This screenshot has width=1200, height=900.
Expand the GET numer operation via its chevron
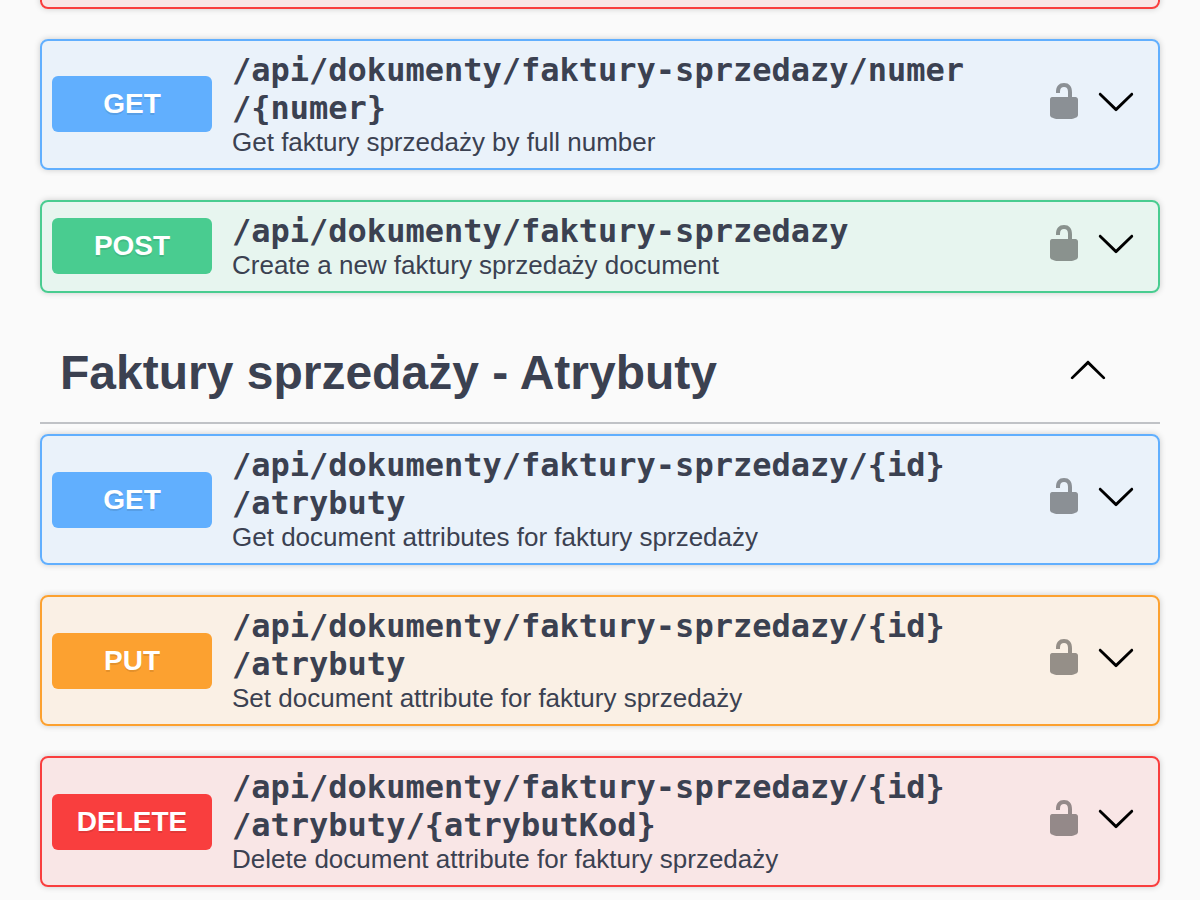point(1117,101)
